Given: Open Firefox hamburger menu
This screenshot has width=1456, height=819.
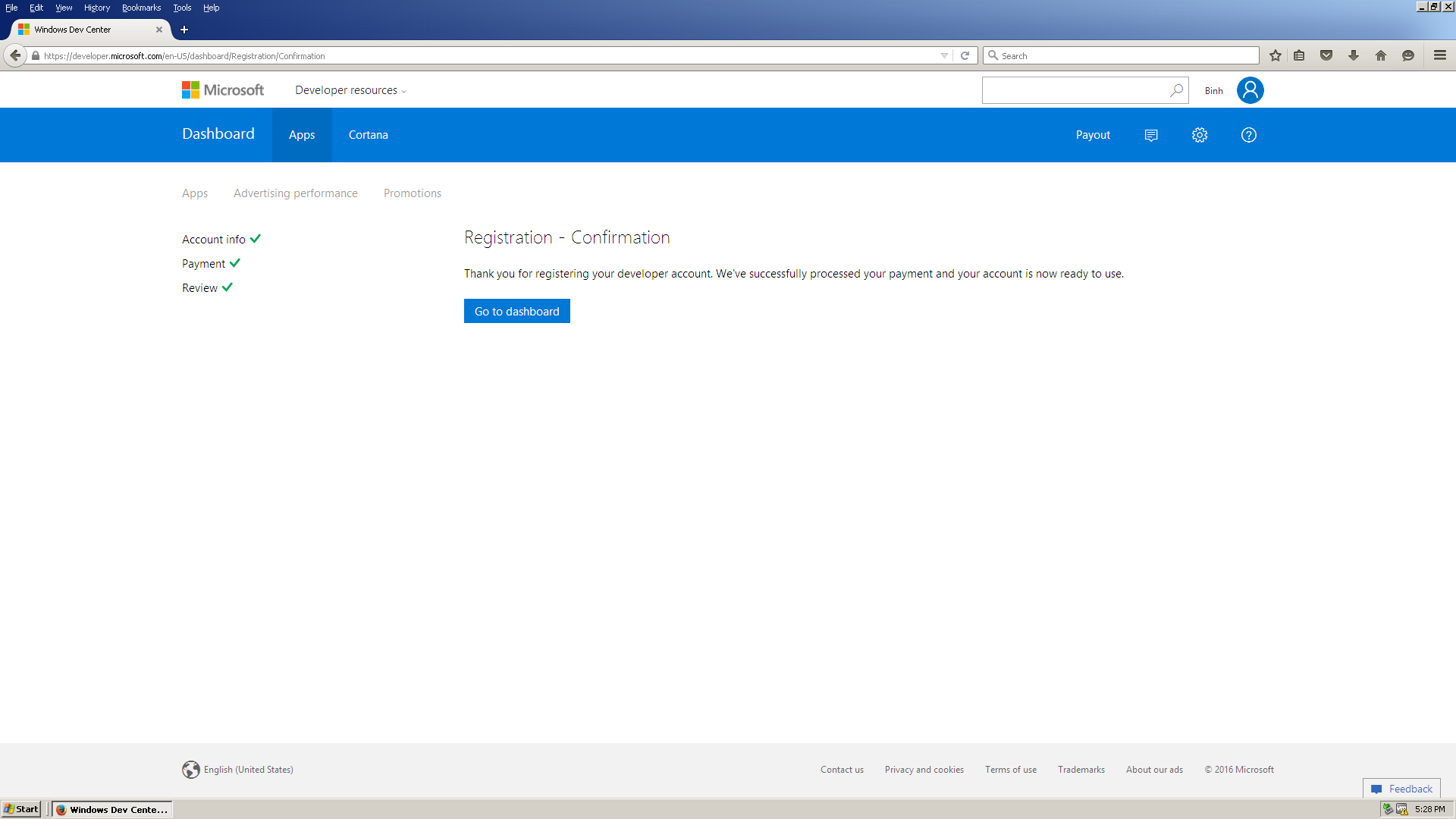Looking at the screenshot, I should [x=1439, y=55].
